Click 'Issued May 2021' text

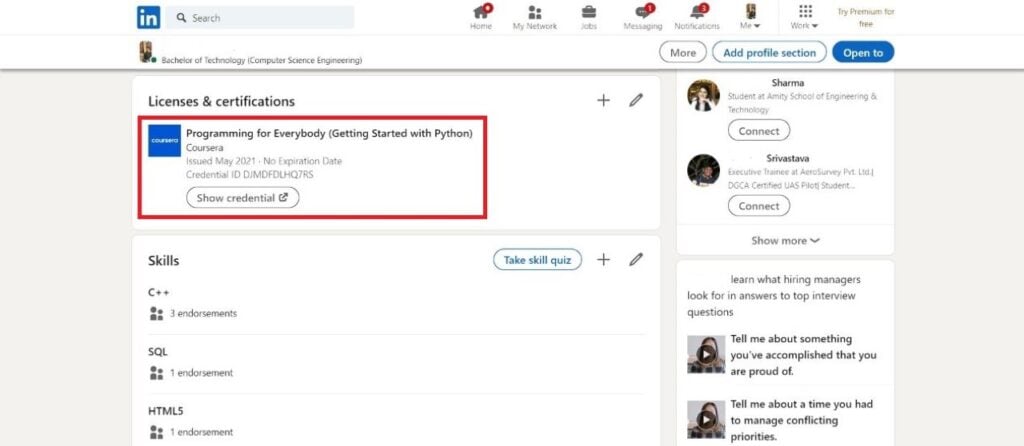[221, 161]
